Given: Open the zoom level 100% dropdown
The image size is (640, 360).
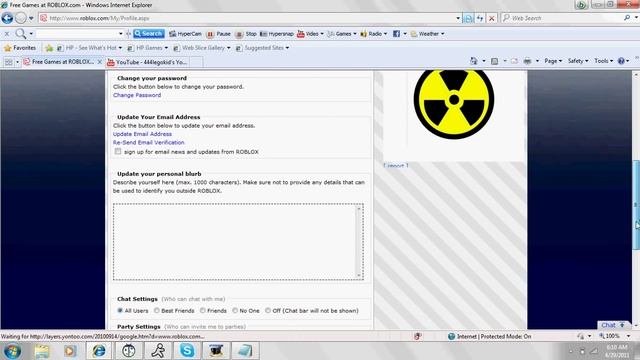Looking at the screenshot, I should [628, 336].
